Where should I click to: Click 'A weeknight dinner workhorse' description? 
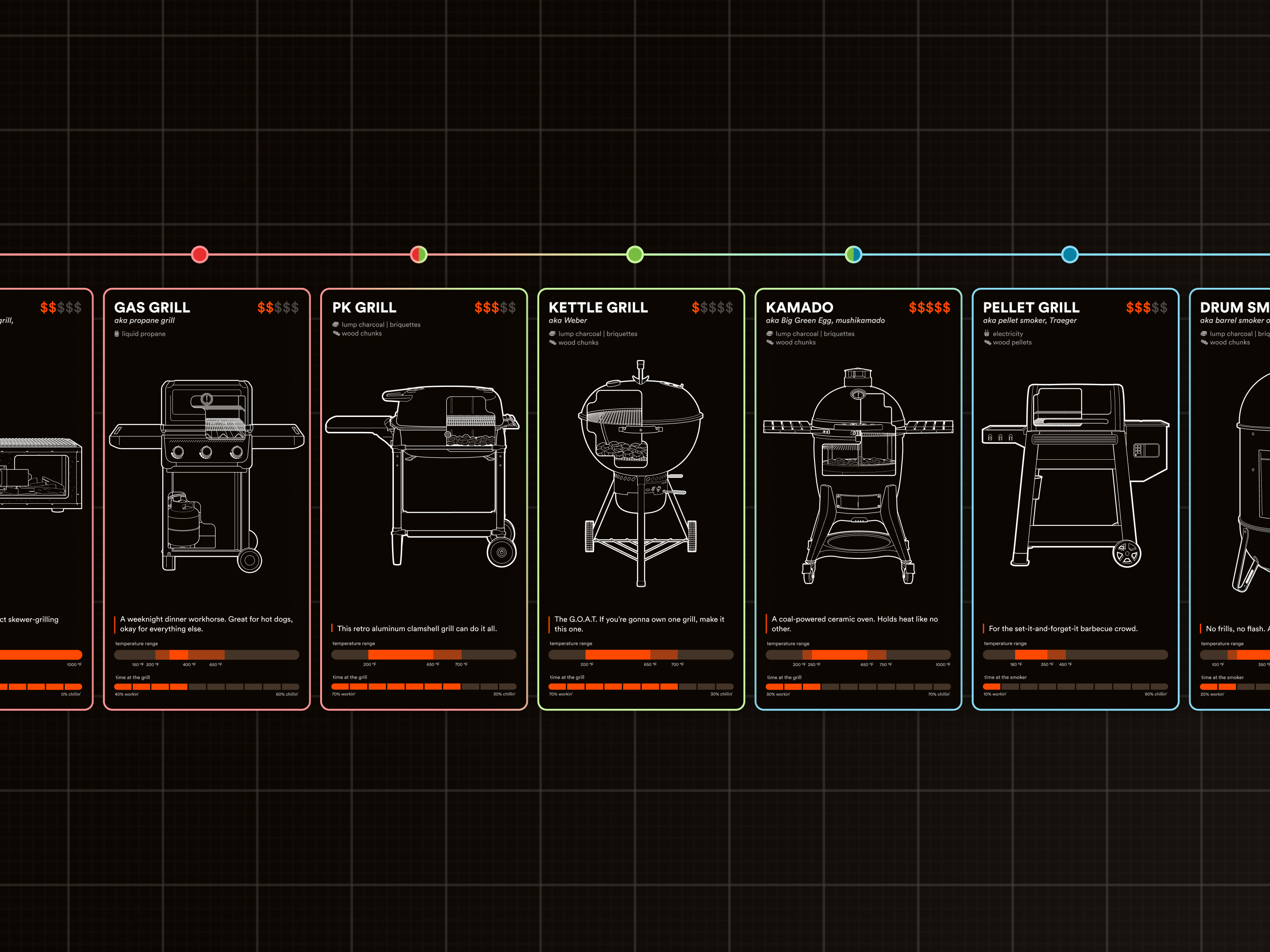207,624
